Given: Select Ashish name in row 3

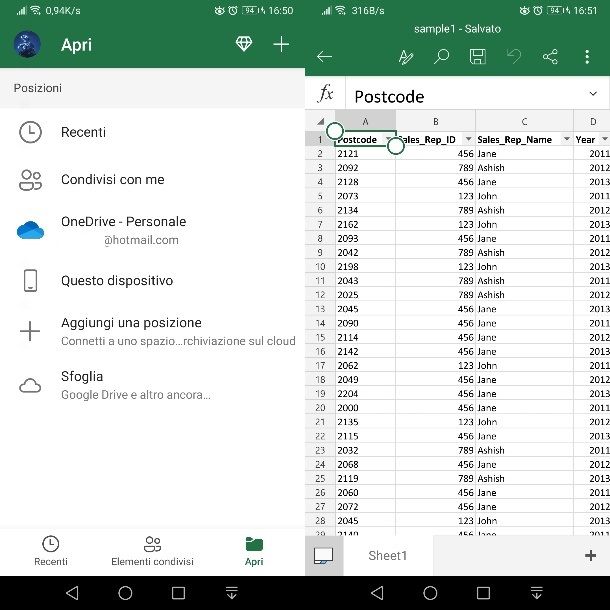Looking at the screenshot, I should 524,168.
